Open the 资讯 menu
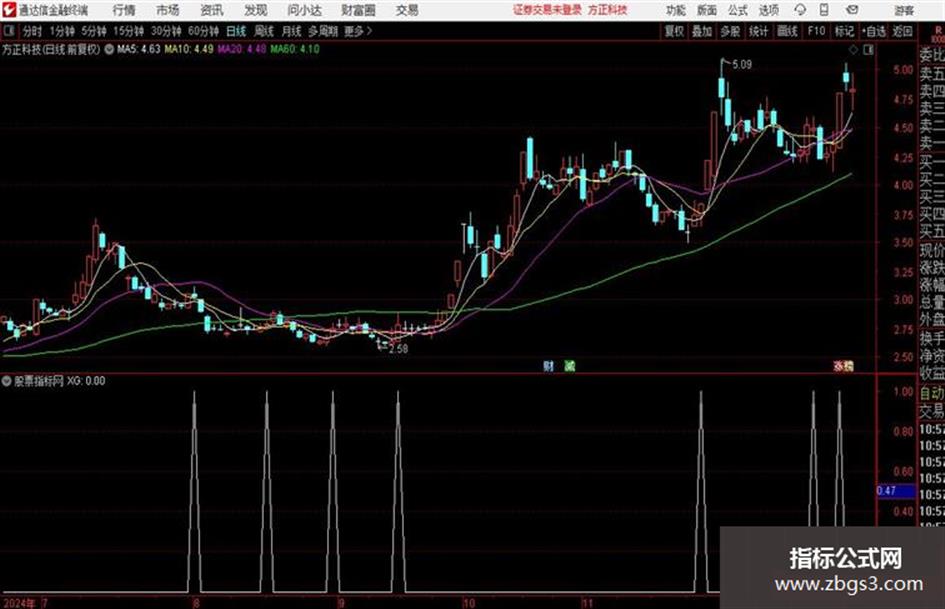 point(212,10)
